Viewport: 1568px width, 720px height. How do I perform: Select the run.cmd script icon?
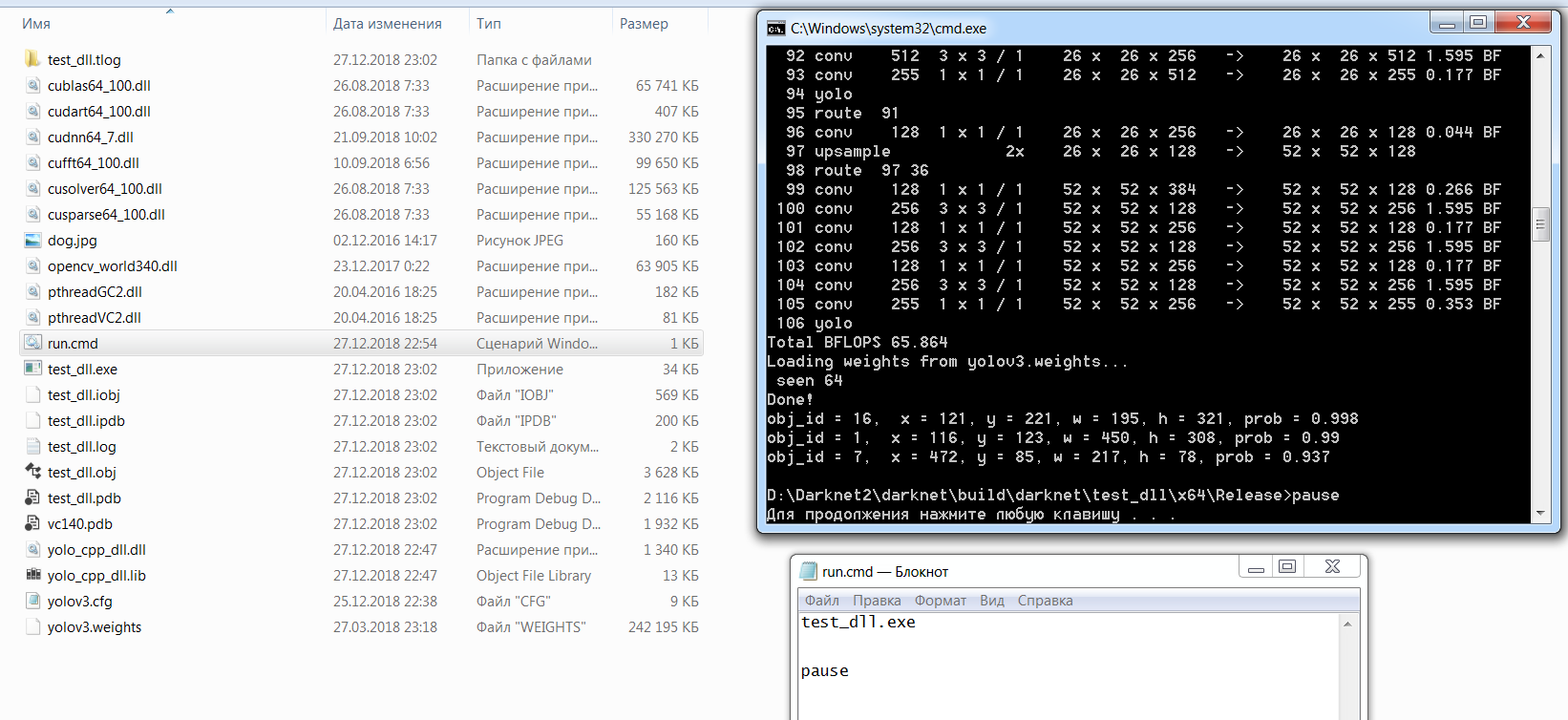coord(32,343)
